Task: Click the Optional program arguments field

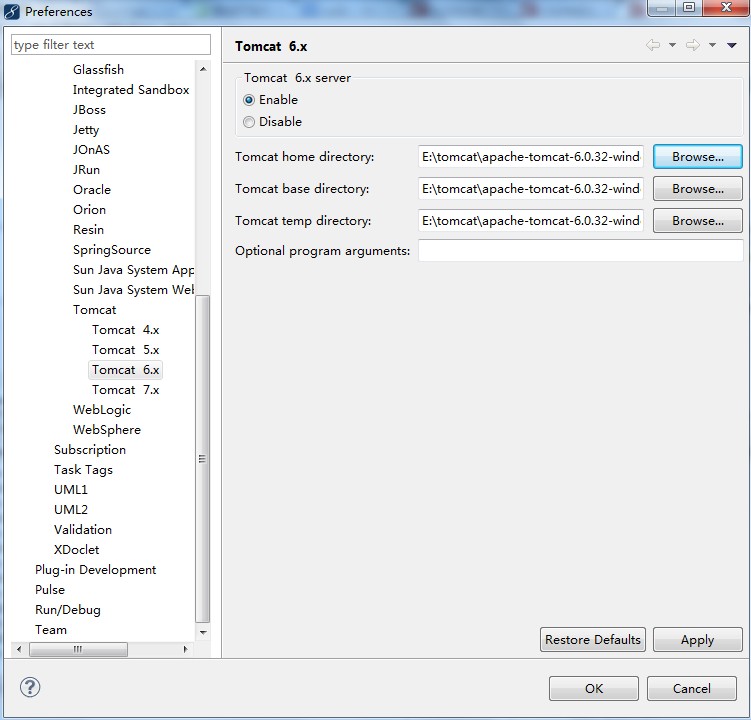Action: click(580, 251)
